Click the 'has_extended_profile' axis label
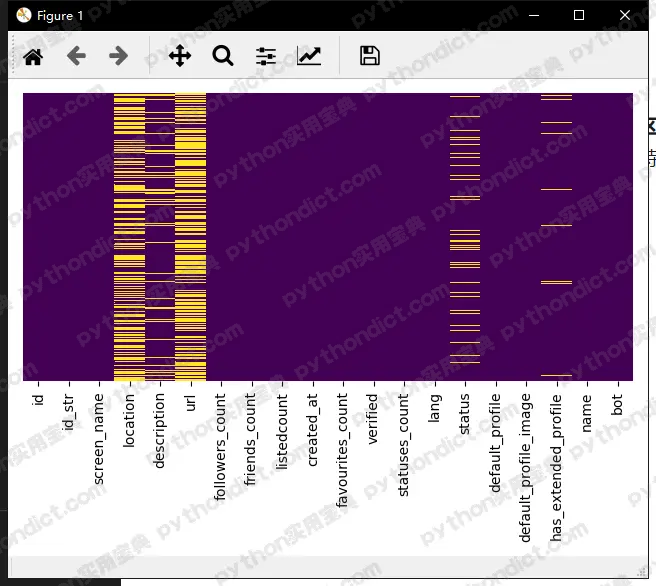The height and width of the screenshot is (586, 656). pos(557,468)
